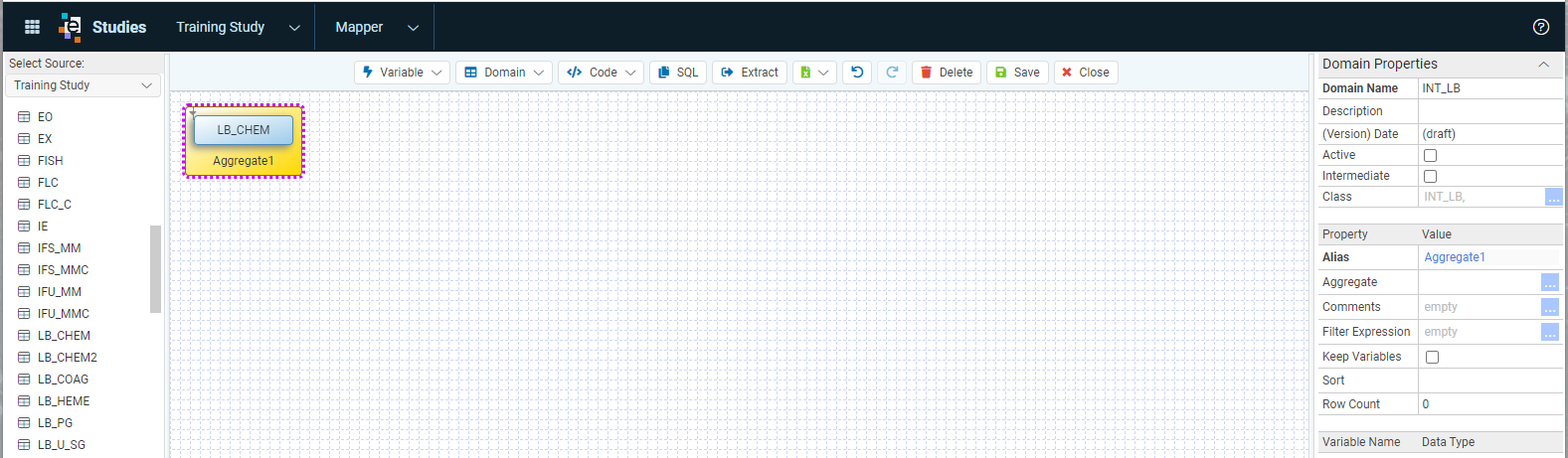The width and height of the screenshot is (1568, 458).
Task: Open the Mapper menu in header
Action: click(x=377, y=27)
